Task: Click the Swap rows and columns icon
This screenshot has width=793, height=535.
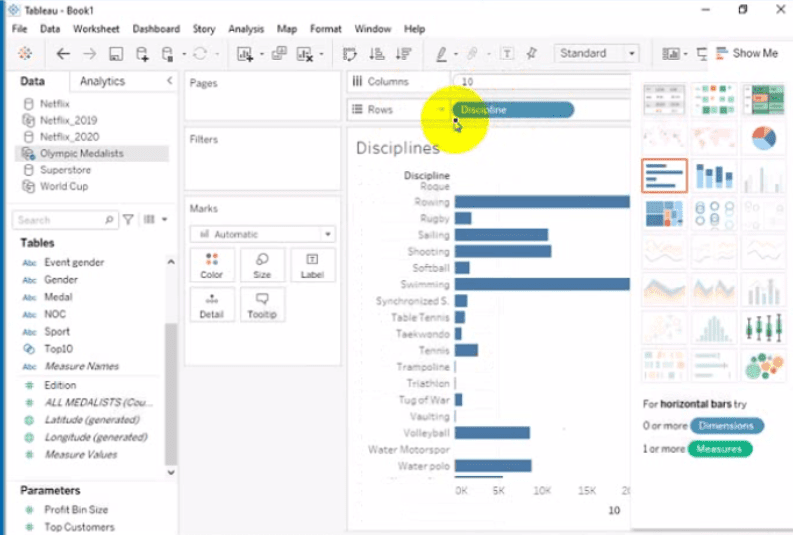Action: point(350,54)
